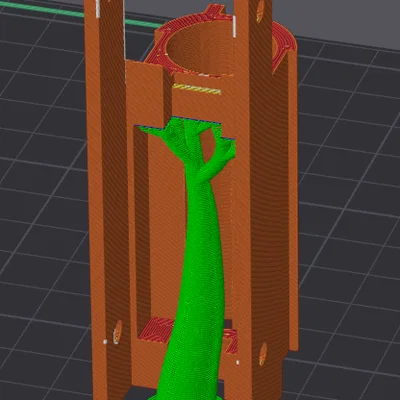Select the round screw hole at lower-right leg
Image resolution: width=400 pixels, height=400 pixels.
[x=263, y=354]
